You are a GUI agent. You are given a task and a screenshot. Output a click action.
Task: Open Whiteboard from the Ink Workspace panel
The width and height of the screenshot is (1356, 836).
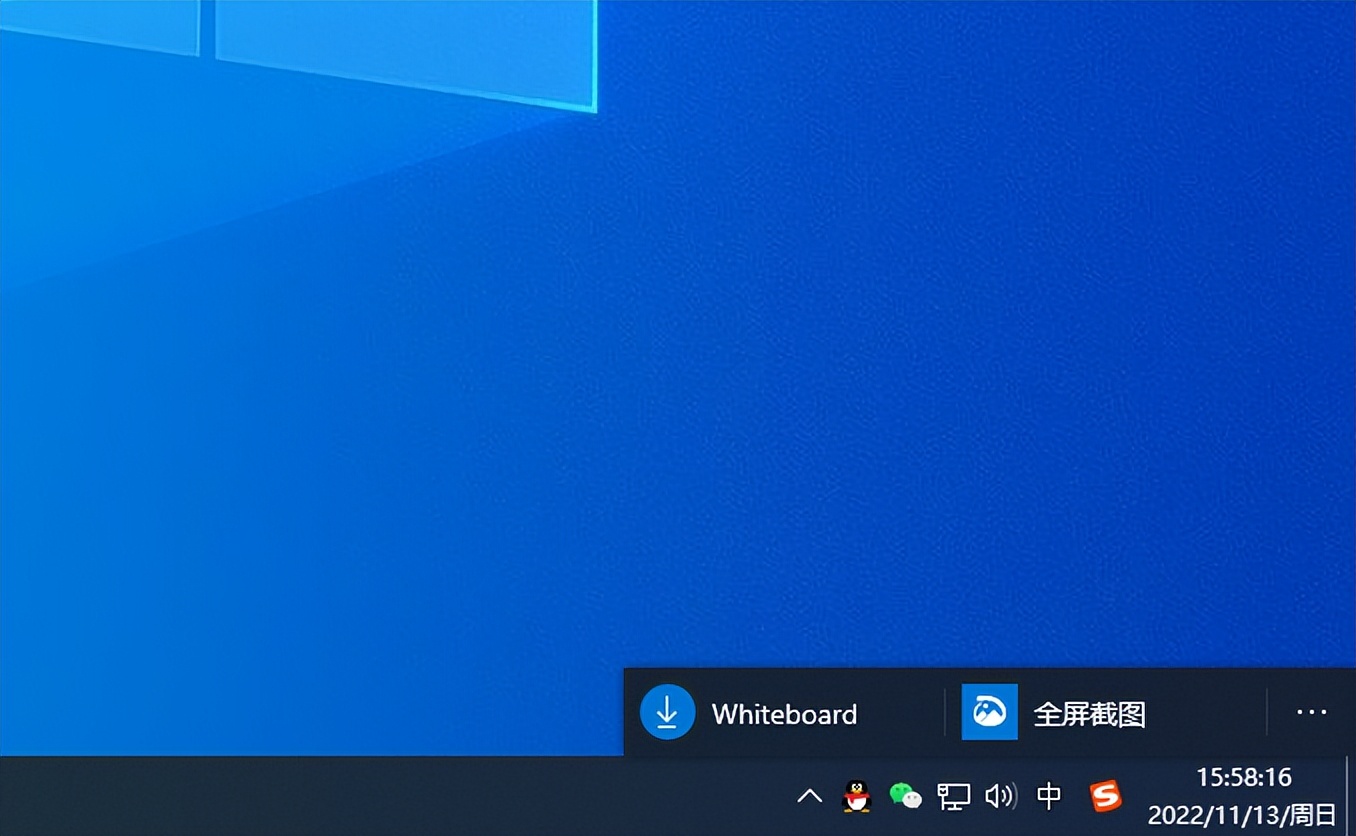[x=783, y=713]
